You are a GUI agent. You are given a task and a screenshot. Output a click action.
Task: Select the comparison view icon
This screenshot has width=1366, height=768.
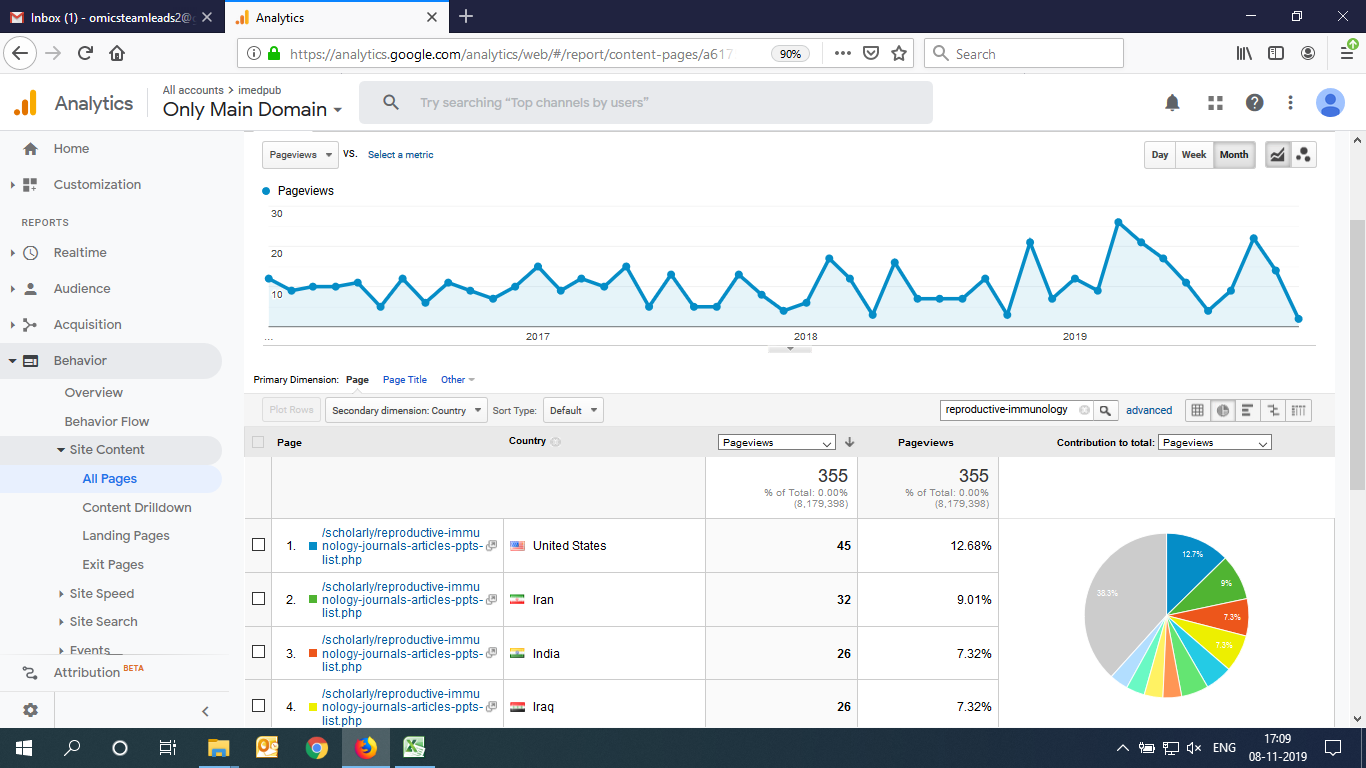1273,410
